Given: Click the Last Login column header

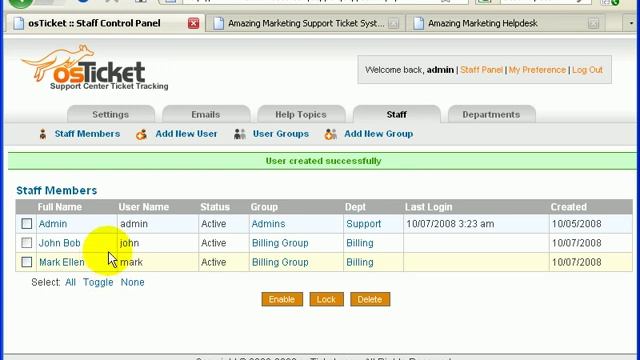Looking at the screenshot, I should coord(429,207).
